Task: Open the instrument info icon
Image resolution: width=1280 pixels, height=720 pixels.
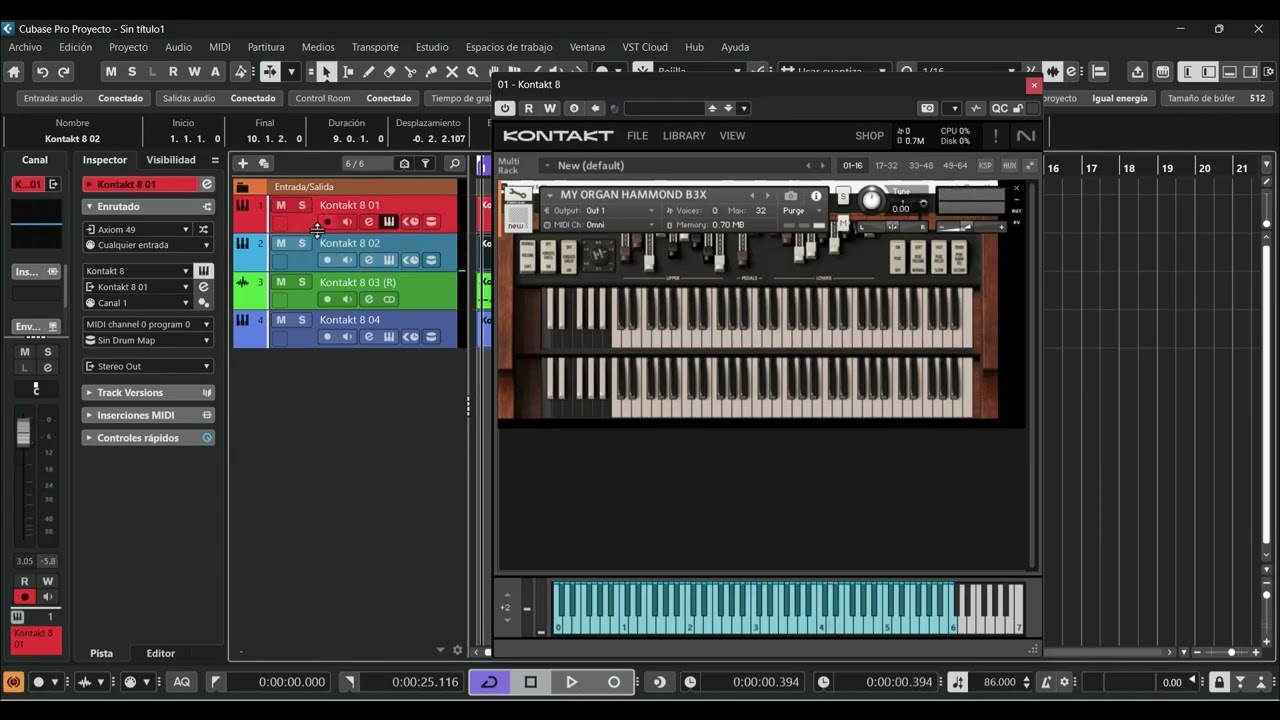Action: (x=816, y=196)
